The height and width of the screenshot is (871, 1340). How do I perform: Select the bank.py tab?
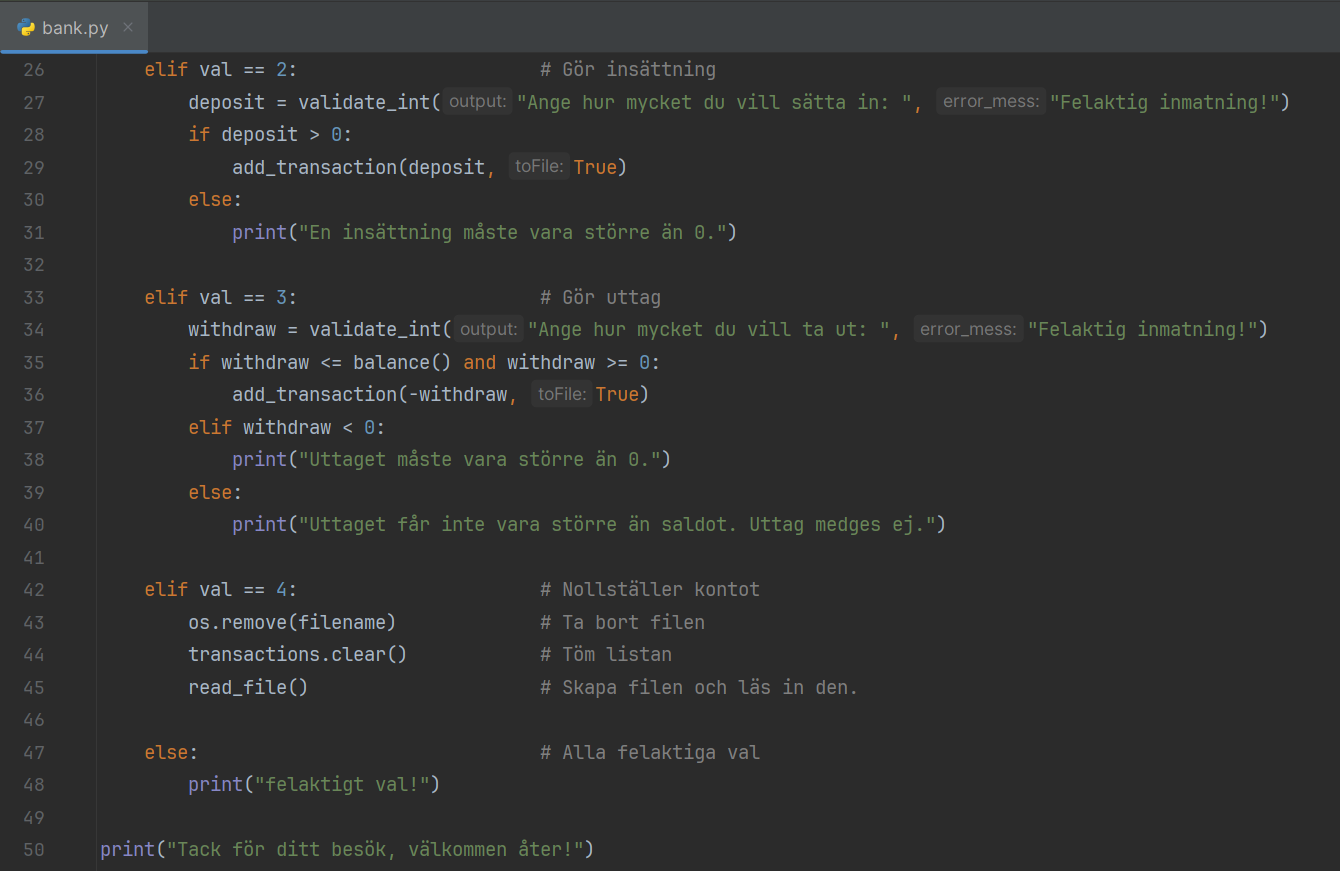(x=75, y=27)
